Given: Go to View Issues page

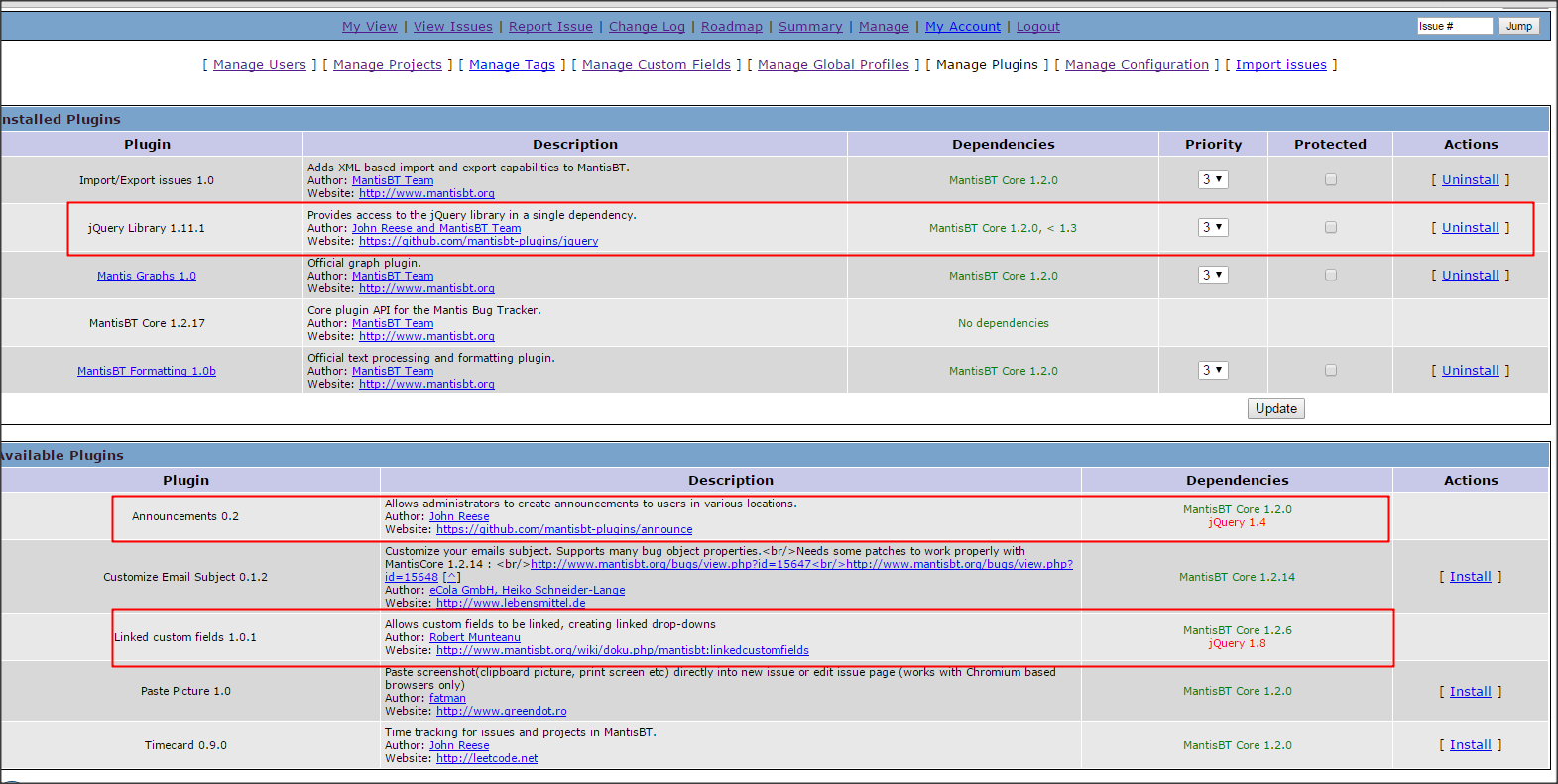Looking at the screenshot, I should click(452, 27).
